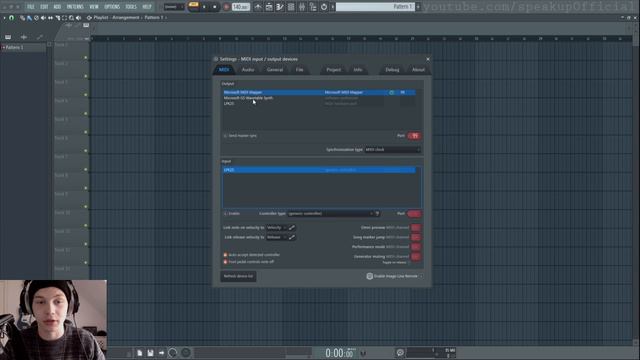
Task: Open the ADD menu
Action: click(57, 7)
